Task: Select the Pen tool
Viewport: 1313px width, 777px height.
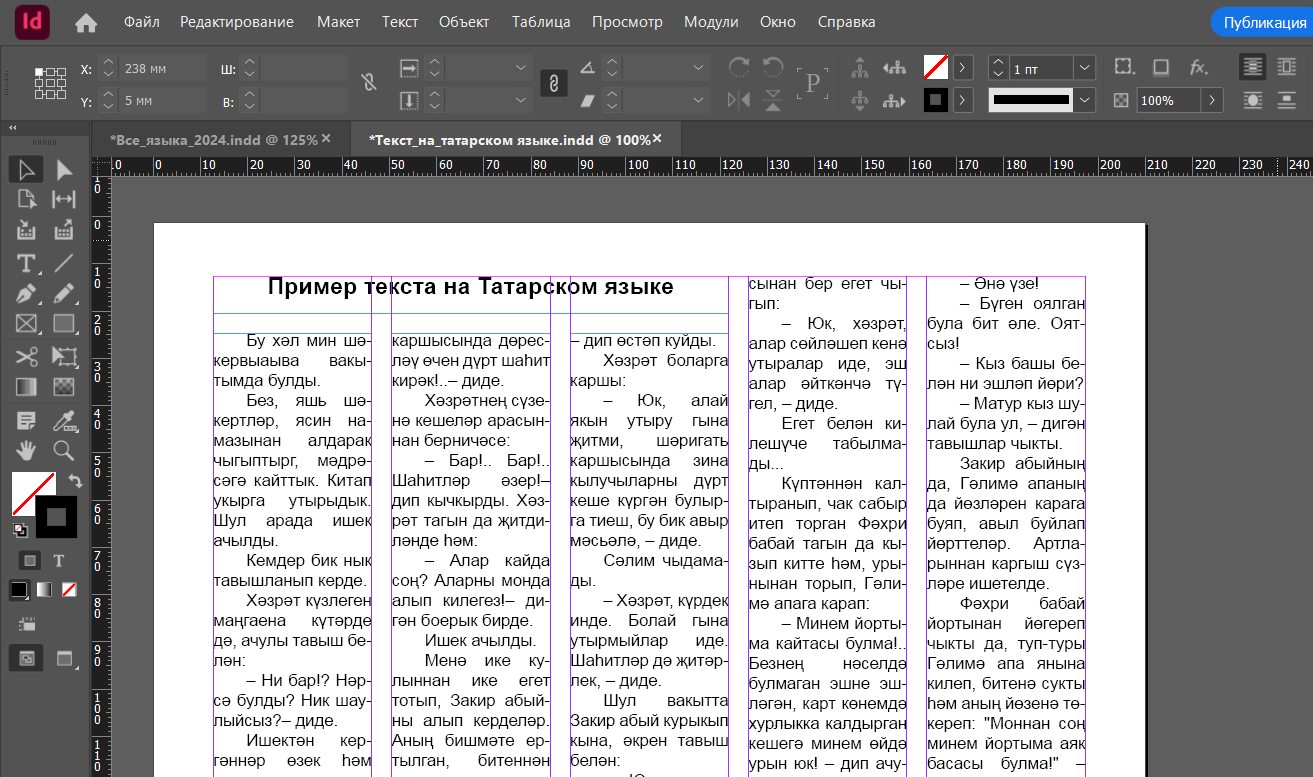Action: coord(26,294)
